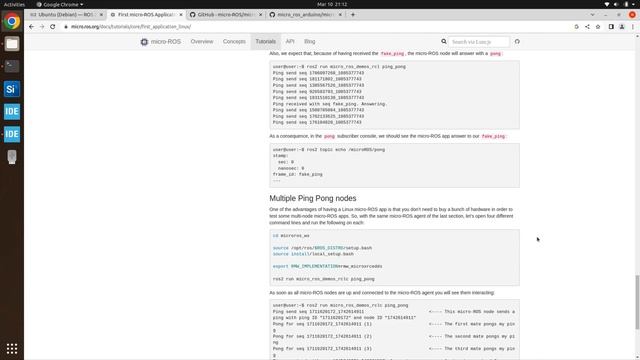Viewport: 640px width, 360px height.
Task: Open Chrome side panel icon
Action: 611,27
